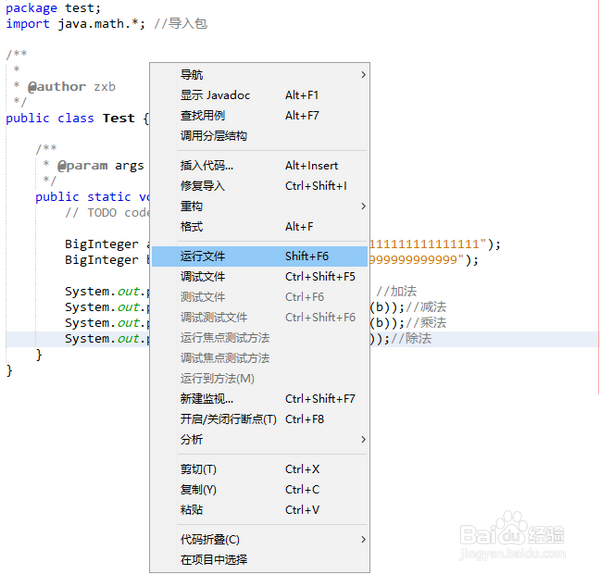Click 在项目中选择 at menu bottom
The image size is (600, 575).
(260, 560)
